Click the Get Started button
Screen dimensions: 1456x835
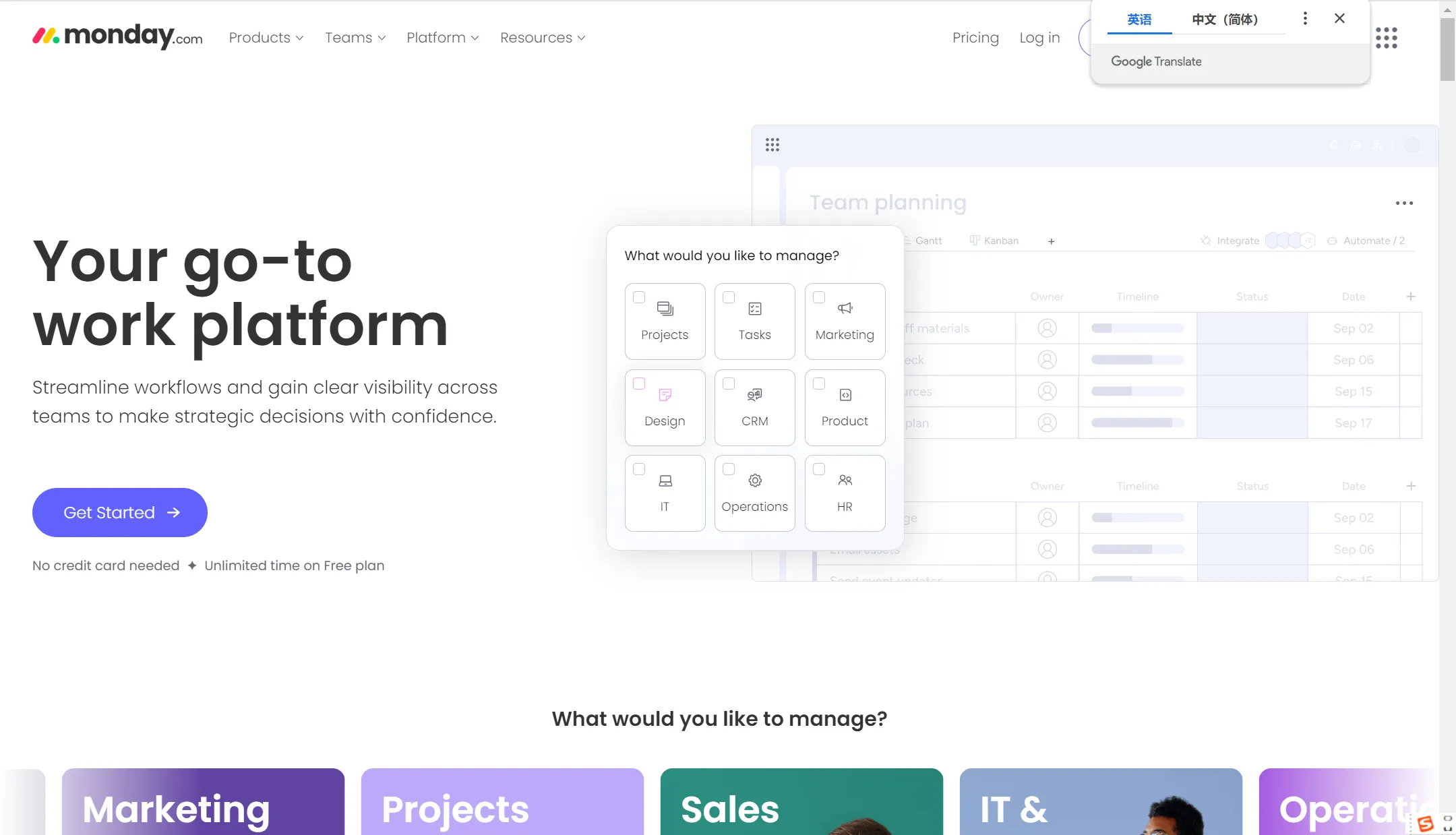click(x=119, y=512)
